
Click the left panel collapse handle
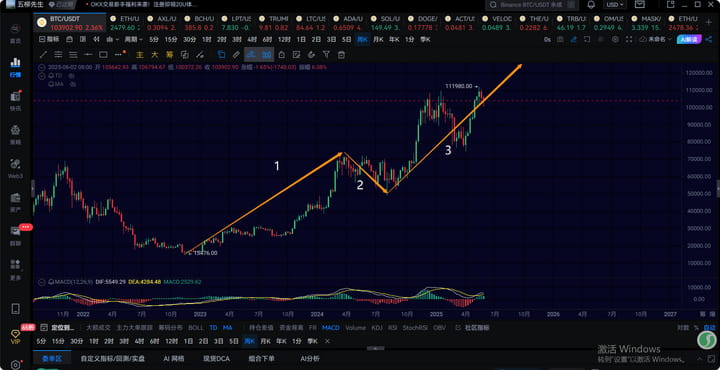[x=33, y=188]
